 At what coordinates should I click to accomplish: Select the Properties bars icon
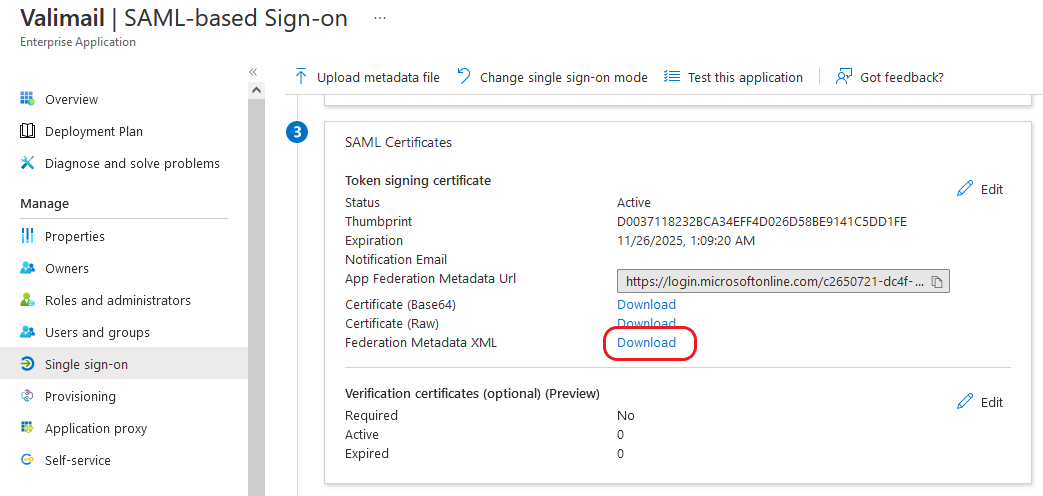click(x=27, y=236)
